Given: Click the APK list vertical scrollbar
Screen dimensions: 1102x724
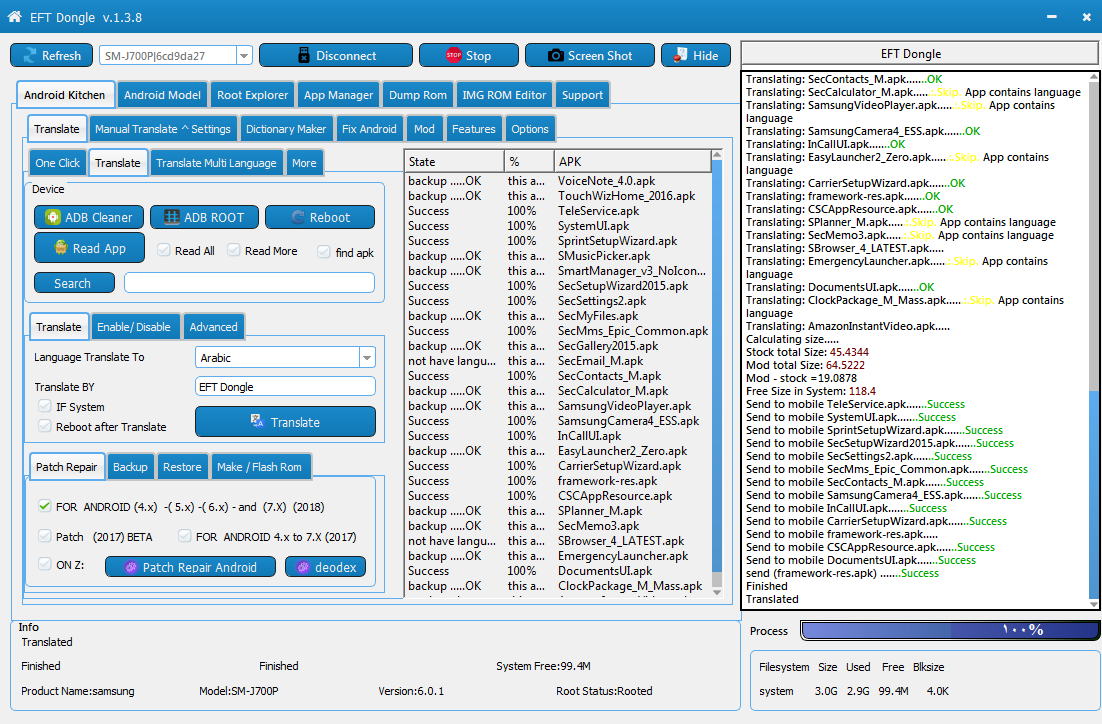Looking at the screenshot, I should [x=717, y=373].
